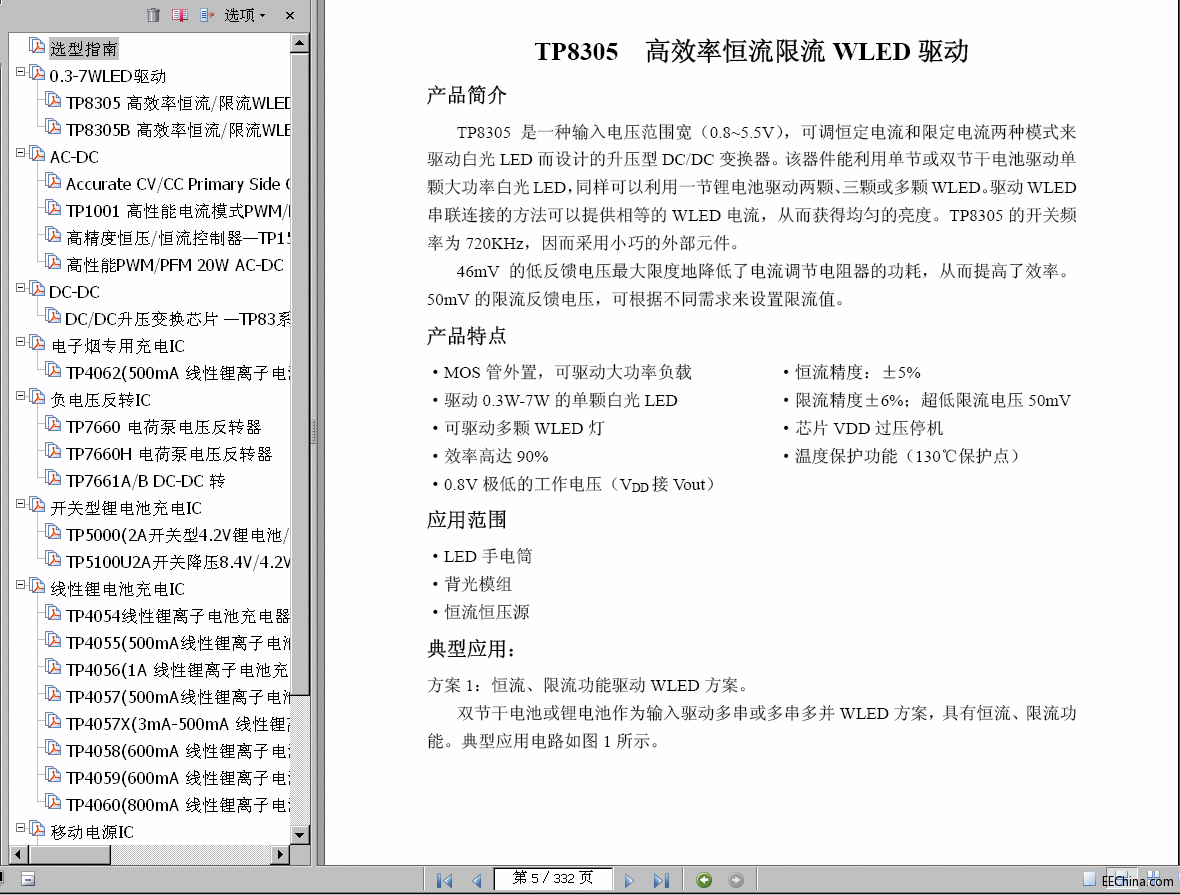1180x895 pixels.
Task: Click the bookmarks panel scroll down arrow
Action: [300, 834]
